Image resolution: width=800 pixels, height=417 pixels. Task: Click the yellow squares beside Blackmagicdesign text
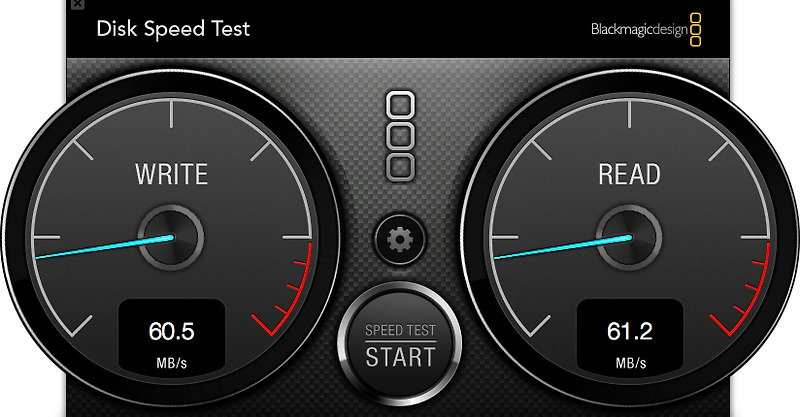click(x=696, y=30)
